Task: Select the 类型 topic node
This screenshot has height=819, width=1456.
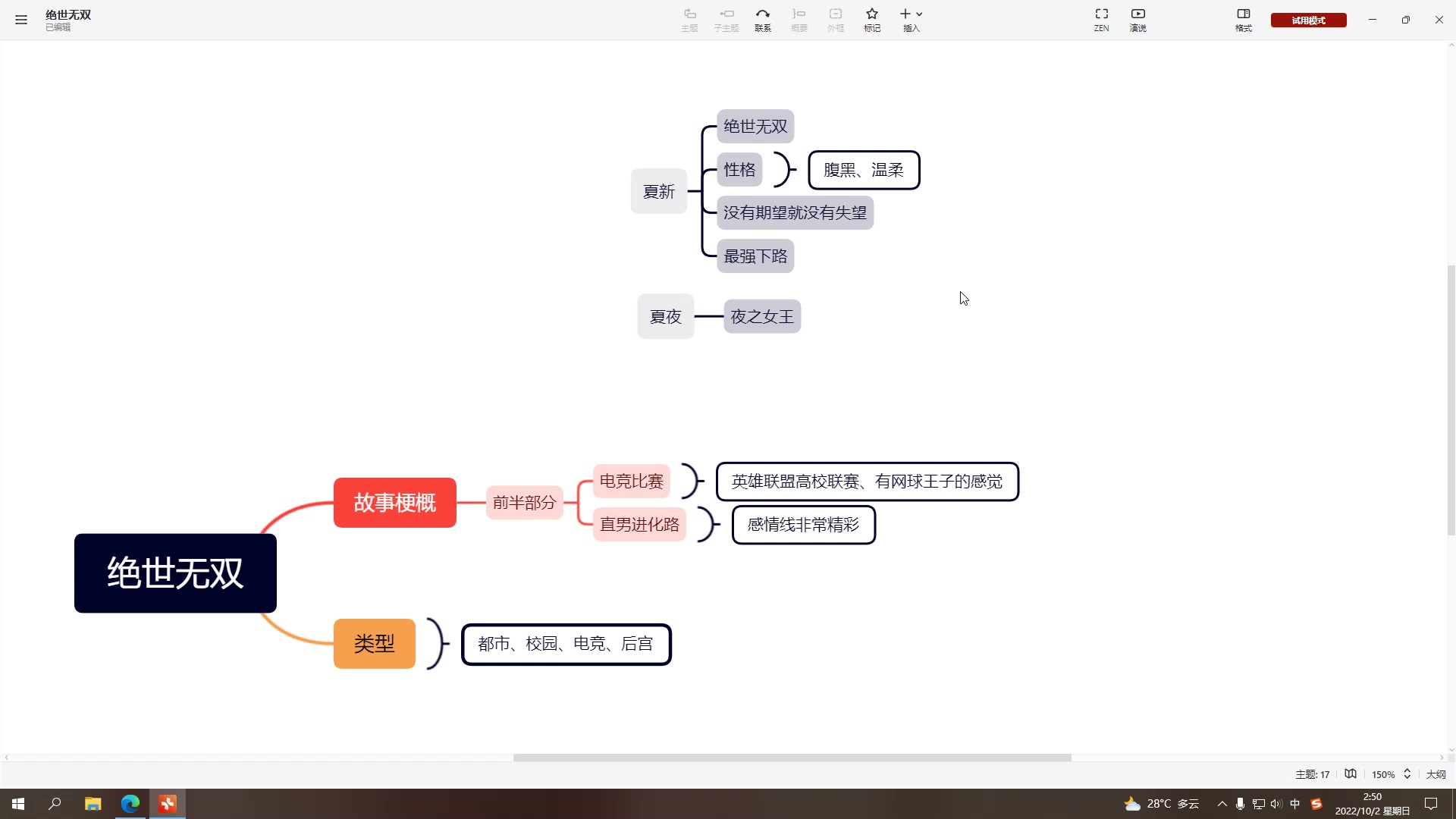Action: pyautogui.click(x=375, y=644)
